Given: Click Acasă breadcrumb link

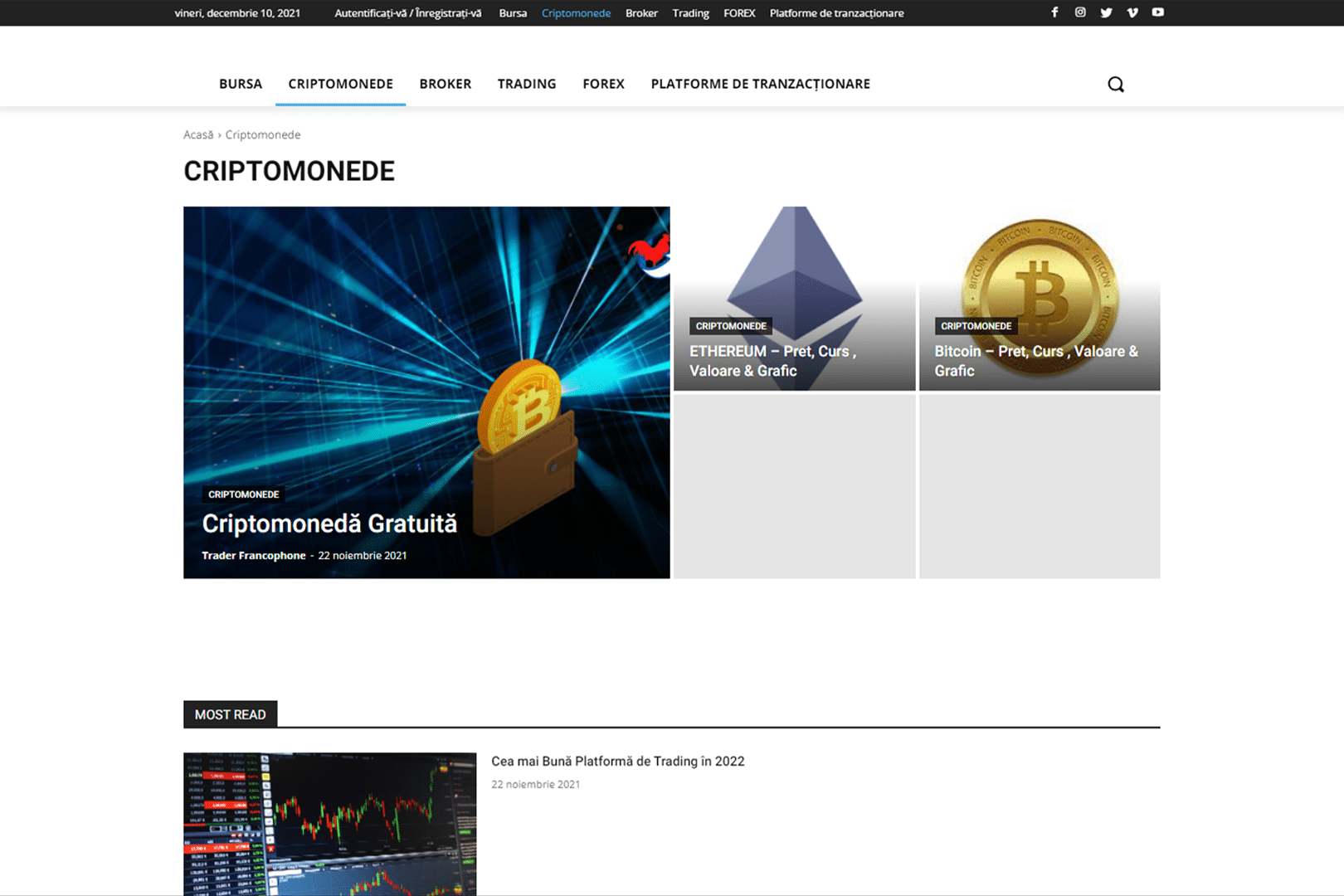Looking at the screenshot, I should click(197, 134).
